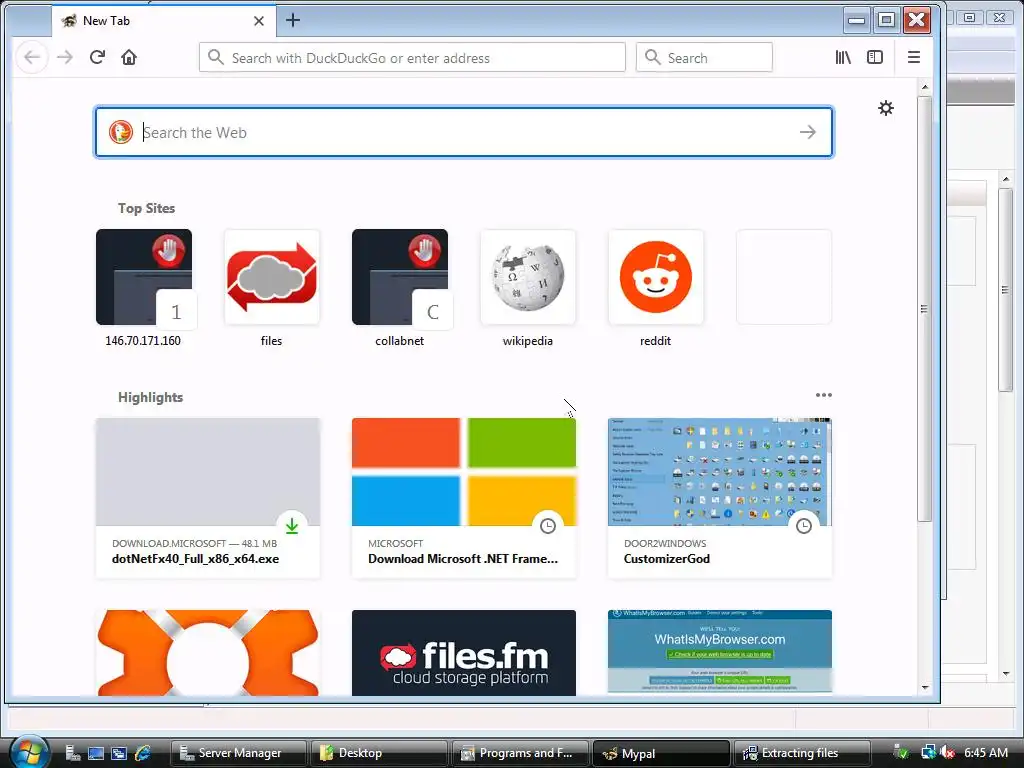The image size is (1024, 768).
Task: Submit the web search with the arrow button
Action: (x=808, y=132)
